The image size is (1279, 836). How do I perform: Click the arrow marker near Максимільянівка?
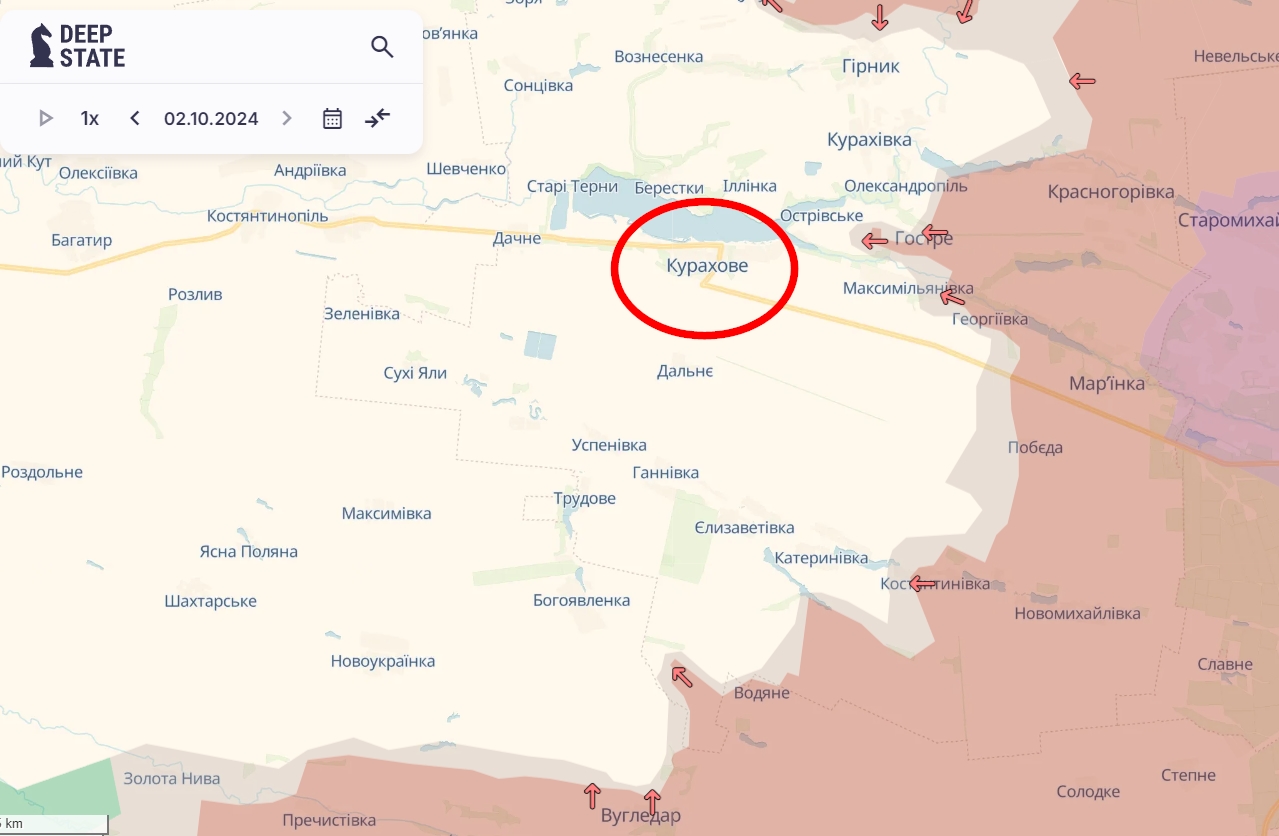[953, 296]
